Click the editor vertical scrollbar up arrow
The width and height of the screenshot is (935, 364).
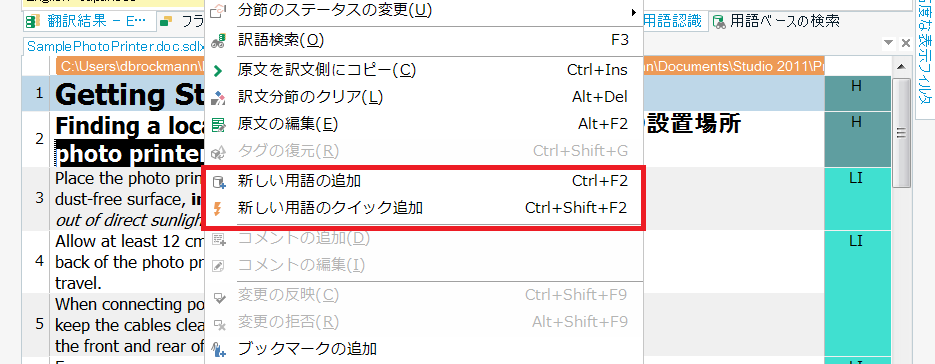(901, 66)
